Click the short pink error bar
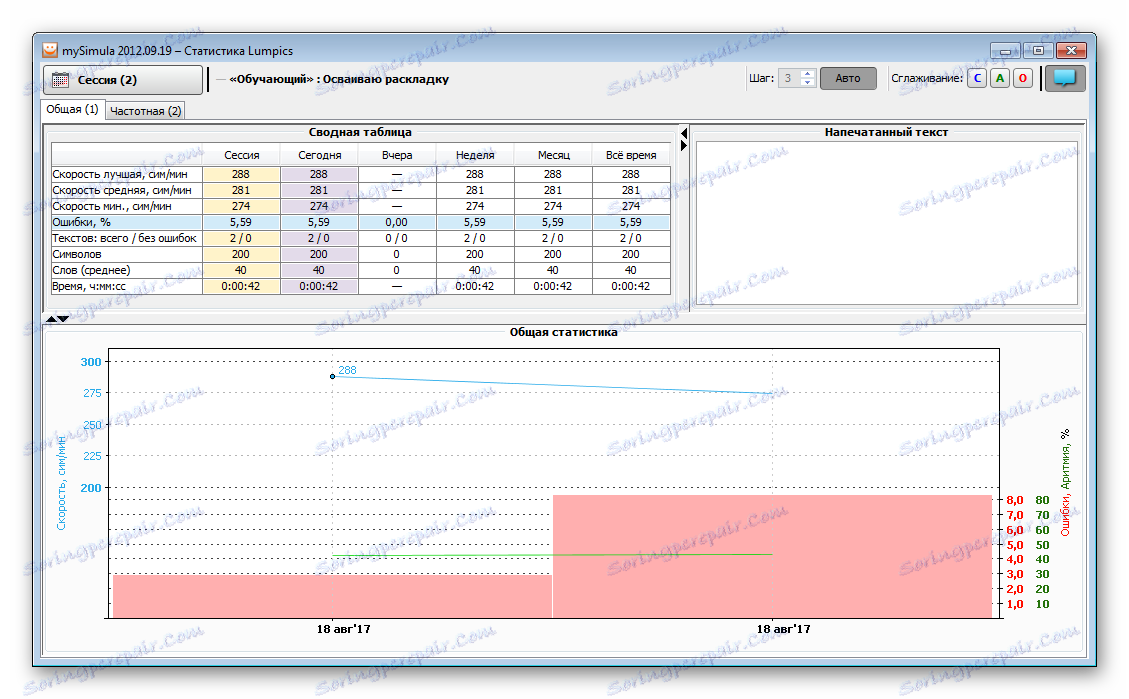This screenshot has width=1129, height=699. pos(332,596)
